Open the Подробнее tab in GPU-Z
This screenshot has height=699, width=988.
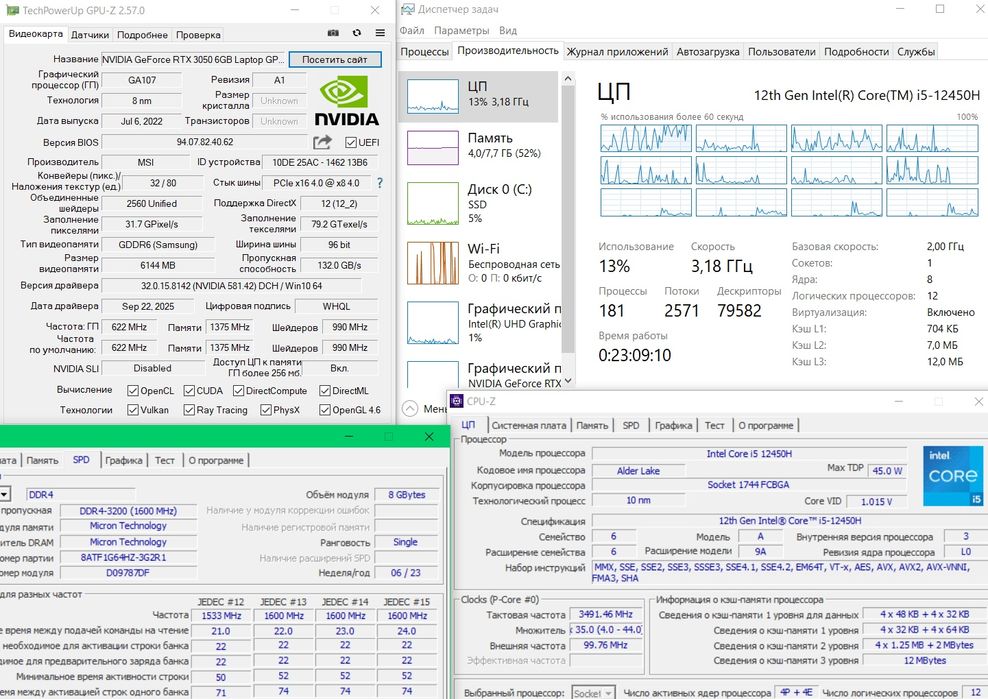tap(142, 35)
